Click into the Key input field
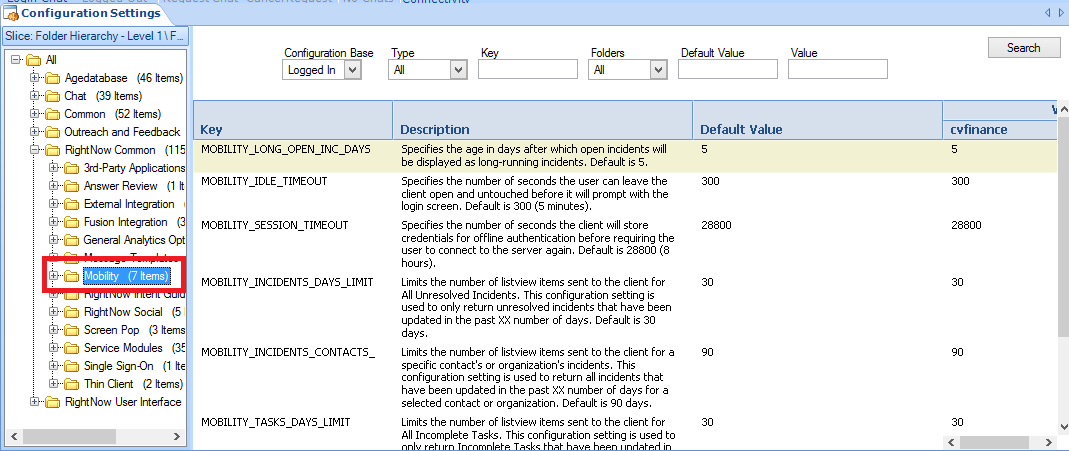This screenshot has height=451, width=1069. [x=527, y=70]
